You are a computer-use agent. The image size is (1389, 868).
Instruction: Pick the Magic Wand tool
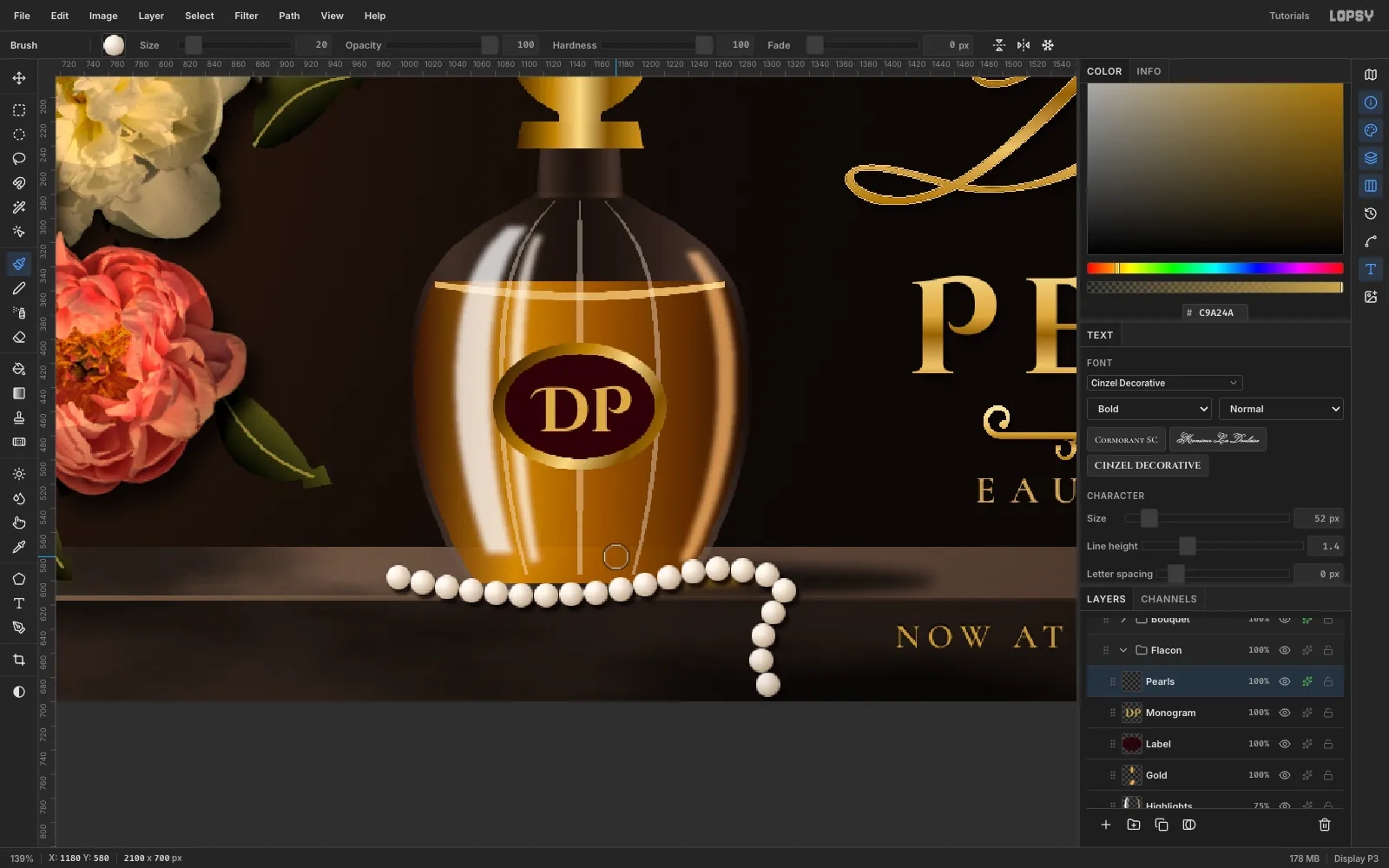19,207
